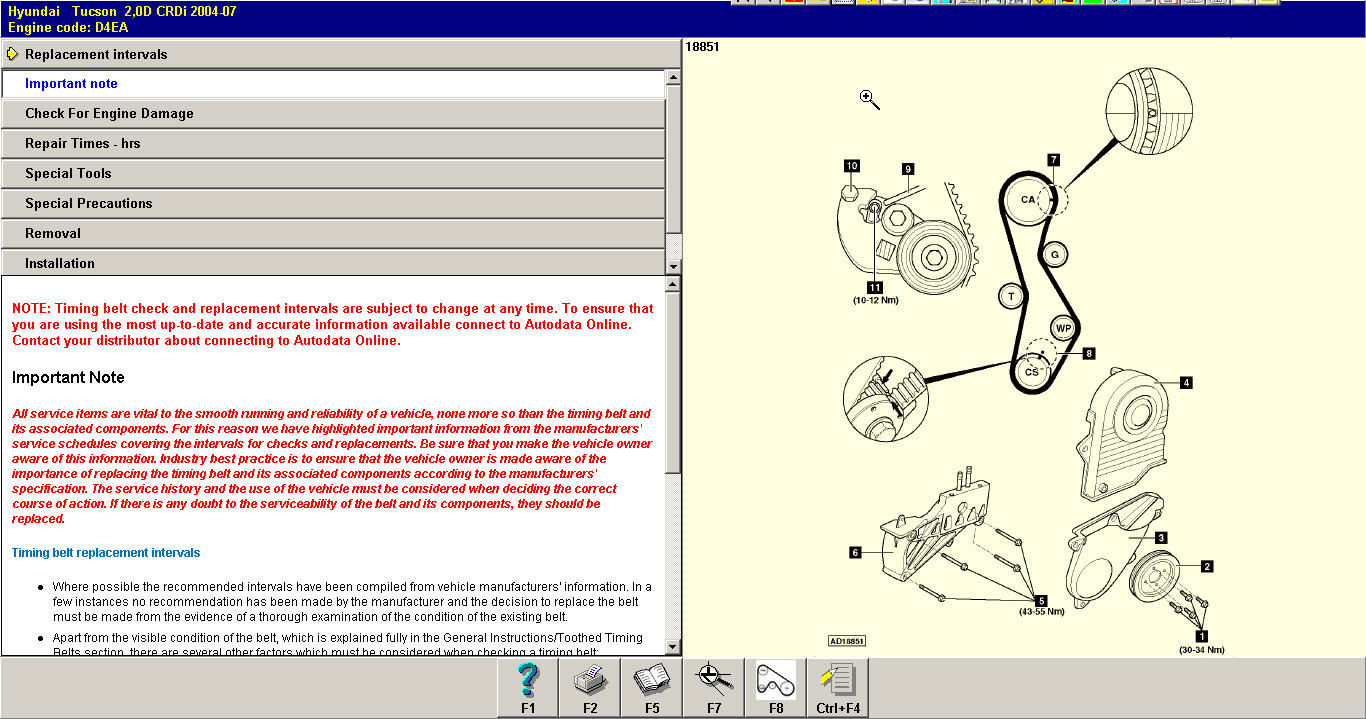Click the yellow arrow beside Replacement intervals
The width and height of the screenshot is (1366, 719).
[12, 54]
